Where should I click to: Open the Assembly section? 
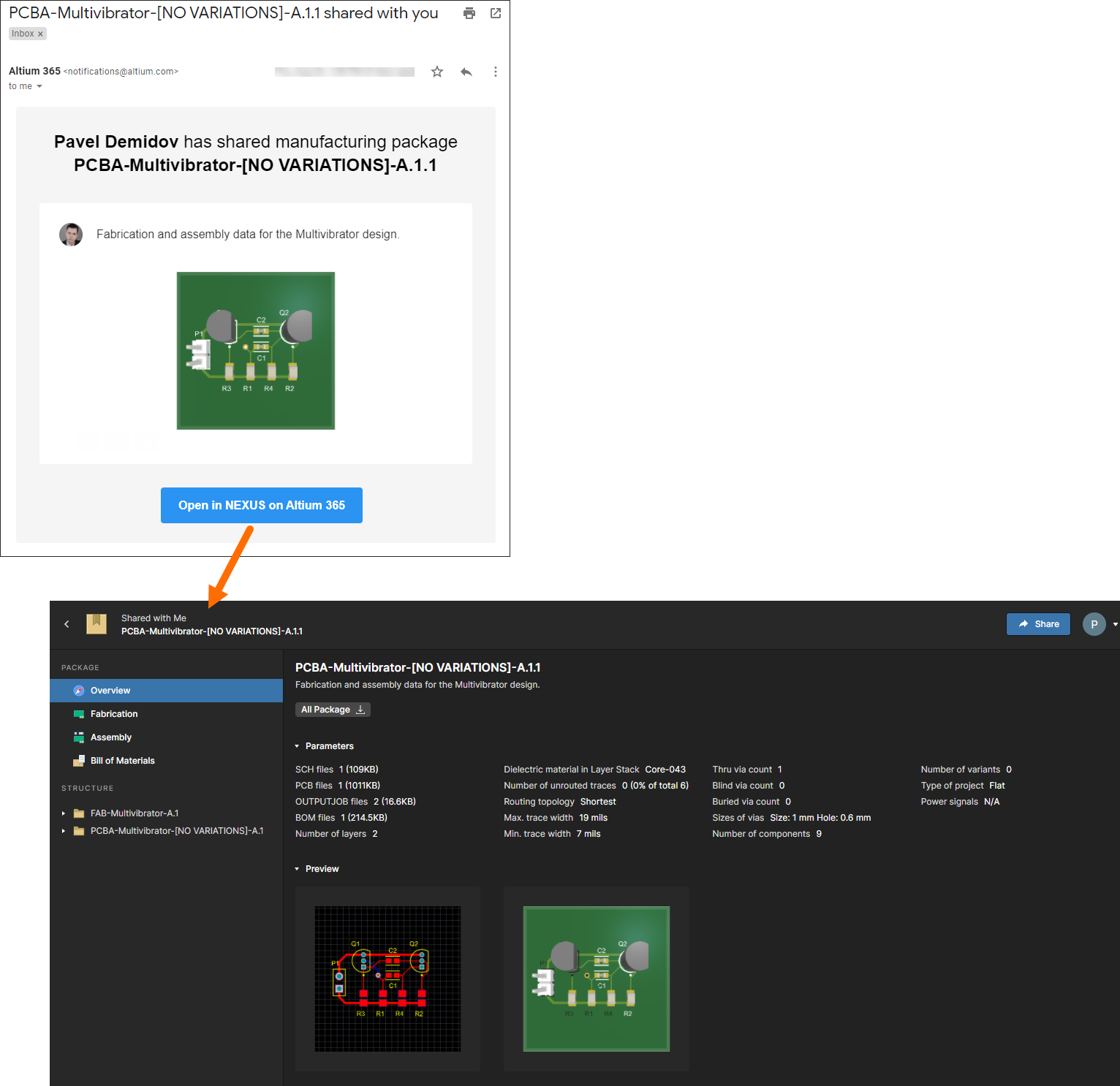(111, 737)
